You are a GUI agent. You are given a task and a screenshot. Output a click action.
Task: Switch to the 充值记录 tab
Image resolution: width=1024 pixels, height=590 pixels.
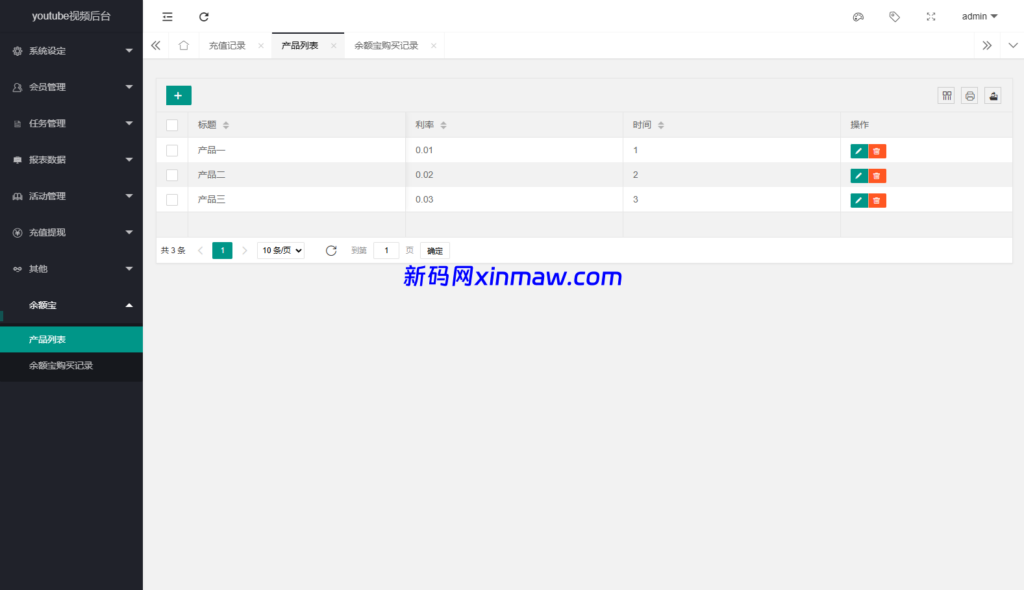pos(227,46)
